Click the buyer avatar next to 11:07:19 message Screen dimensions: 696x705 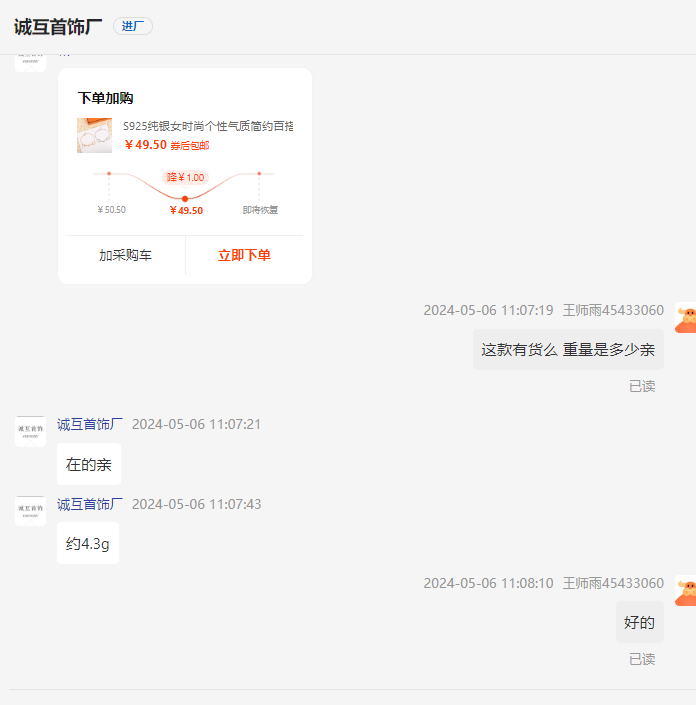pyautogui.click(x=685, y=317)
